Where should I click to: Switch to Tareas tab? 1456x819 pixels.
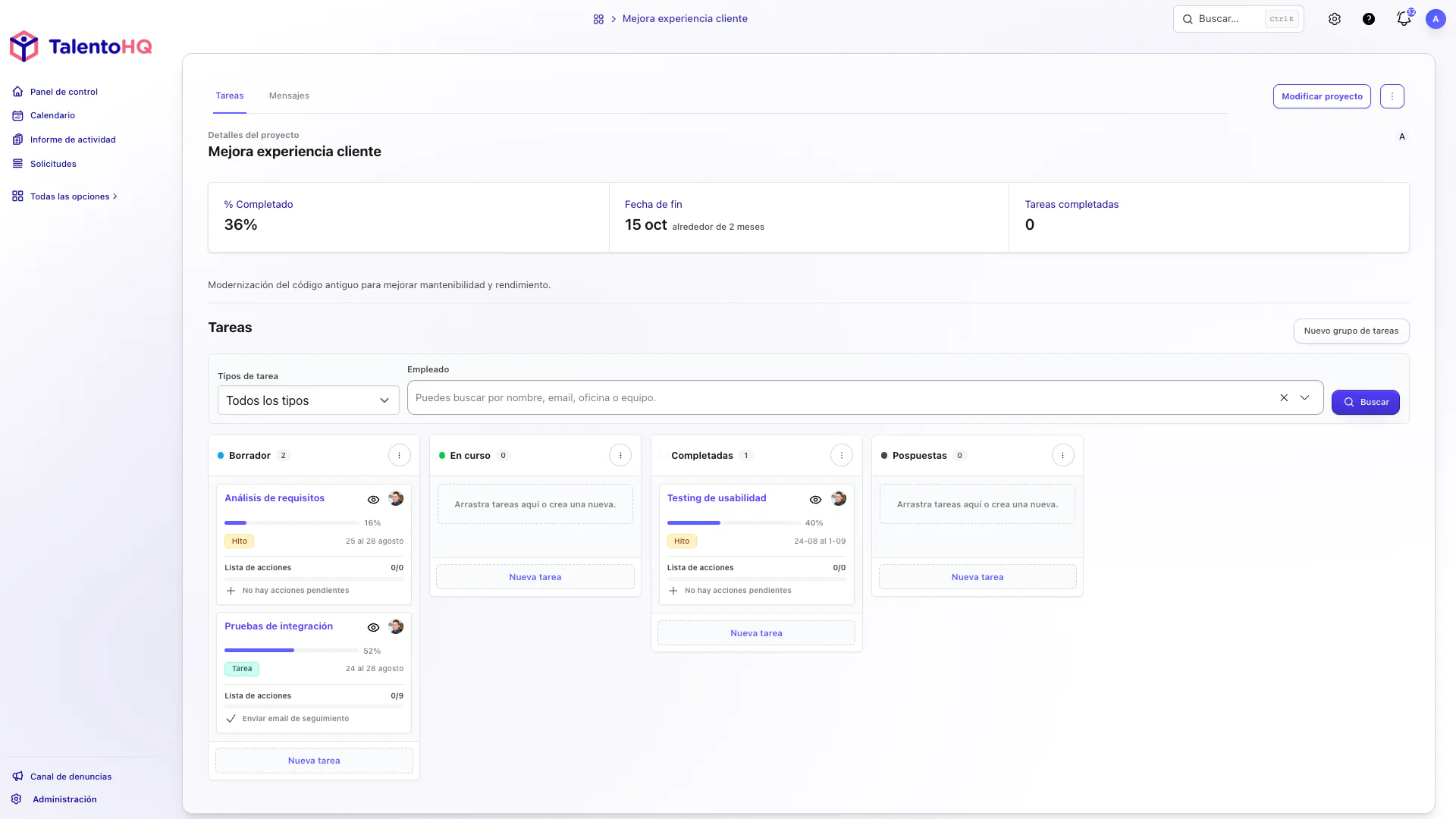(230, 96)
